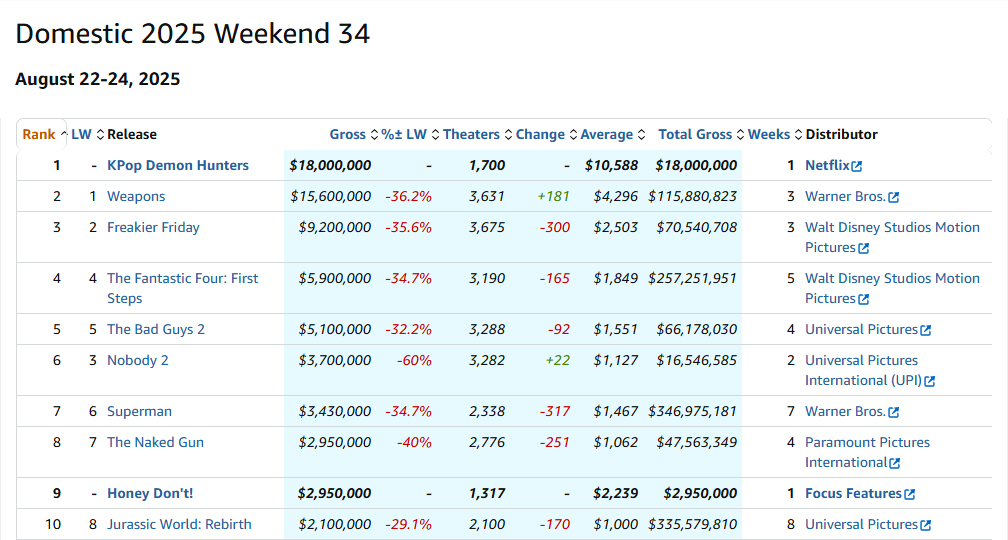Click external link icon next to Universal Pictures International (UPI)
This screenshot has width=1008, height=540.
coord(930,381)
